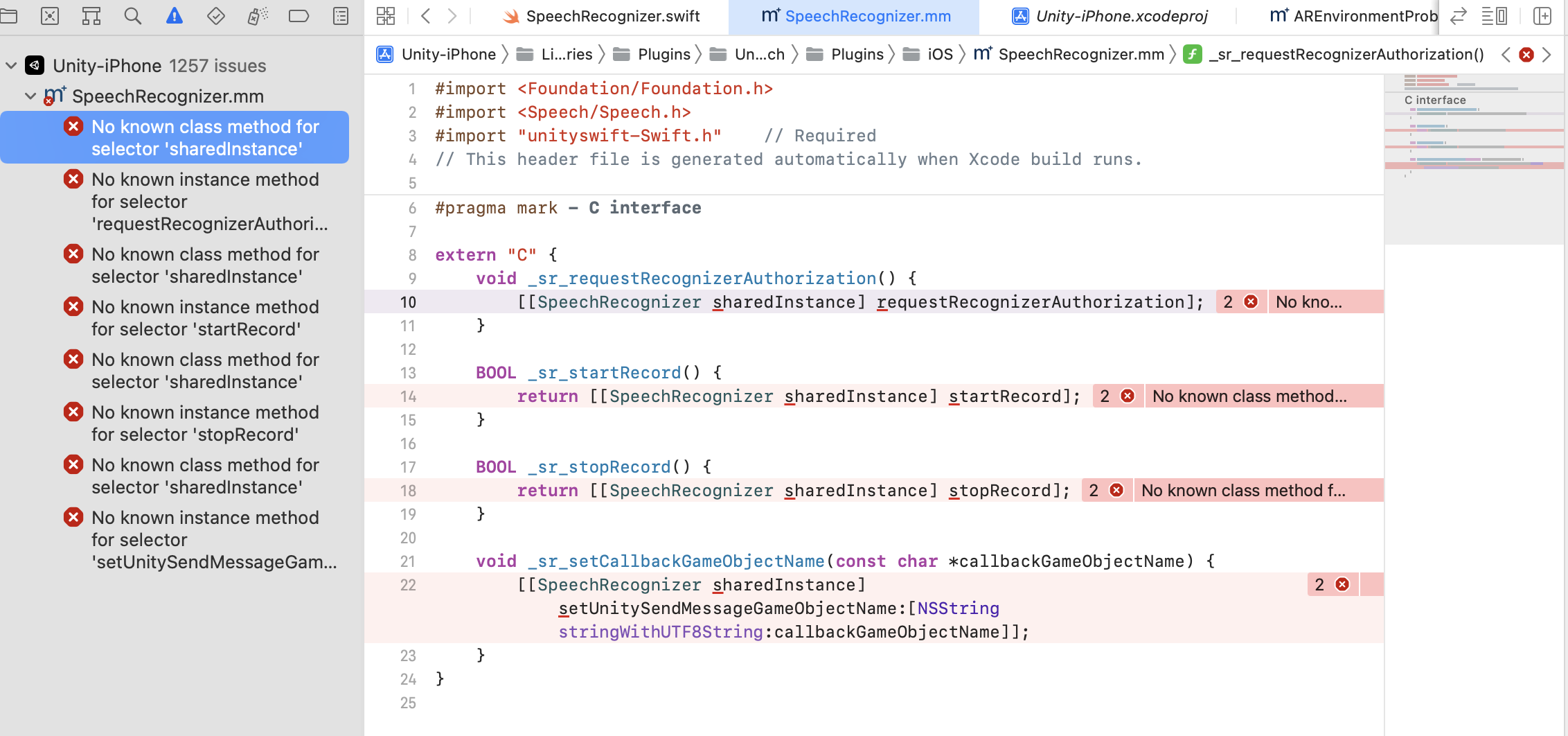Jump to the previous issue arrow

coord(1506,55)
